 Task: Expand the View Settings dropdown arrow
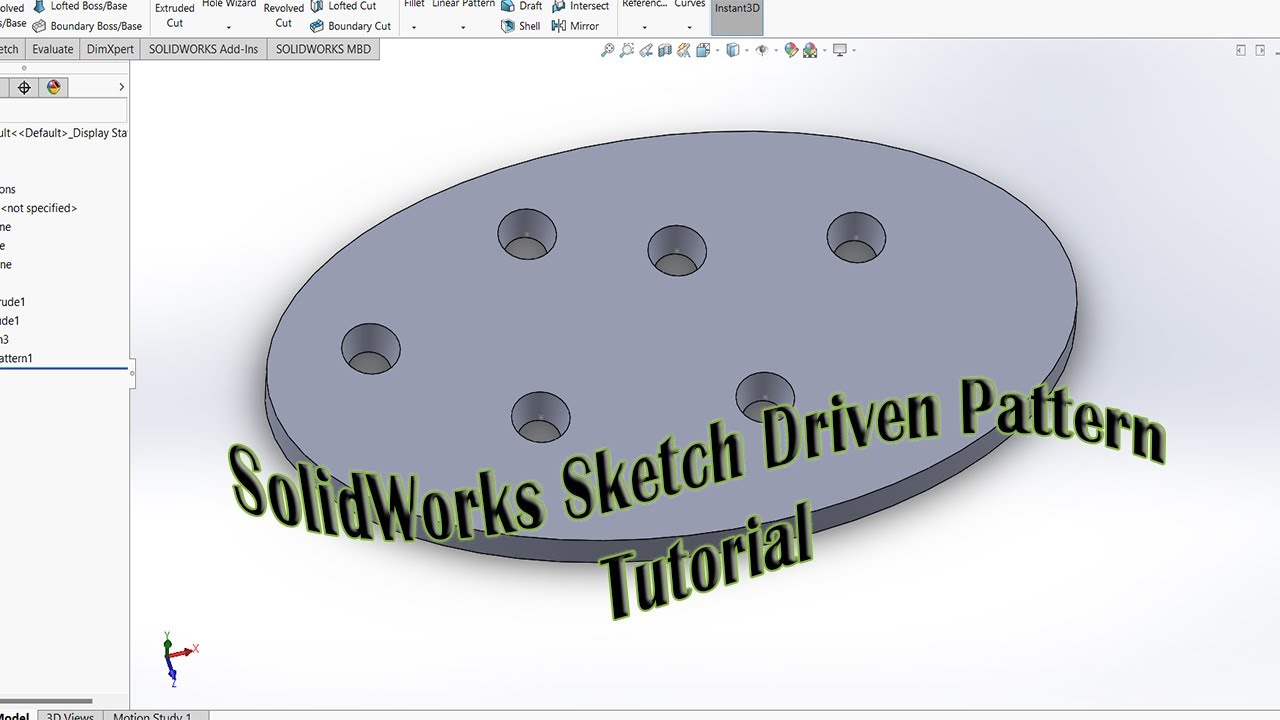click(x=852, y=50)
